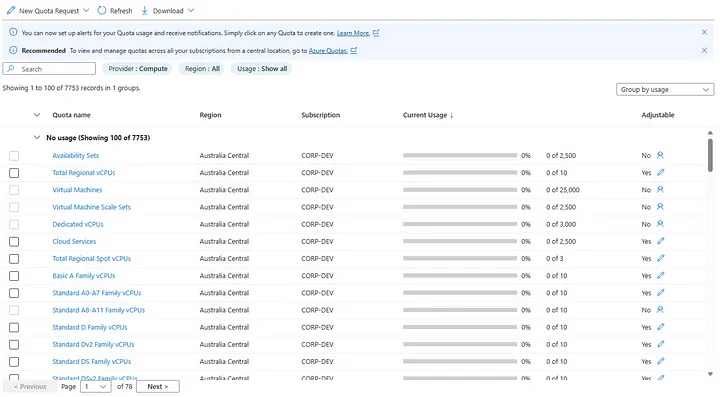Open the Learn More link
This screenshot has width=720, height=397.
(353, 33)
